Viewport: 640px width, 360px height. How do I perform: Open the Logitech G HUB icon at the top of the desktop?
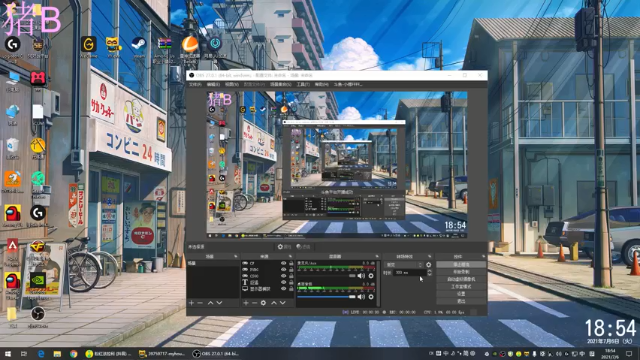[x=12, y=44]
